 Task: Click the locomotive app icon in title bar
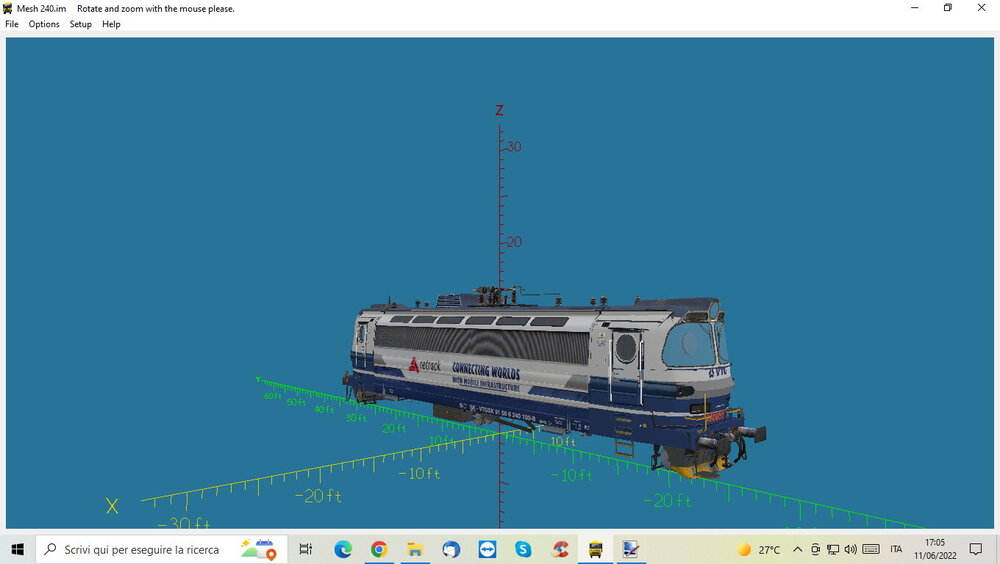point(8,8)
